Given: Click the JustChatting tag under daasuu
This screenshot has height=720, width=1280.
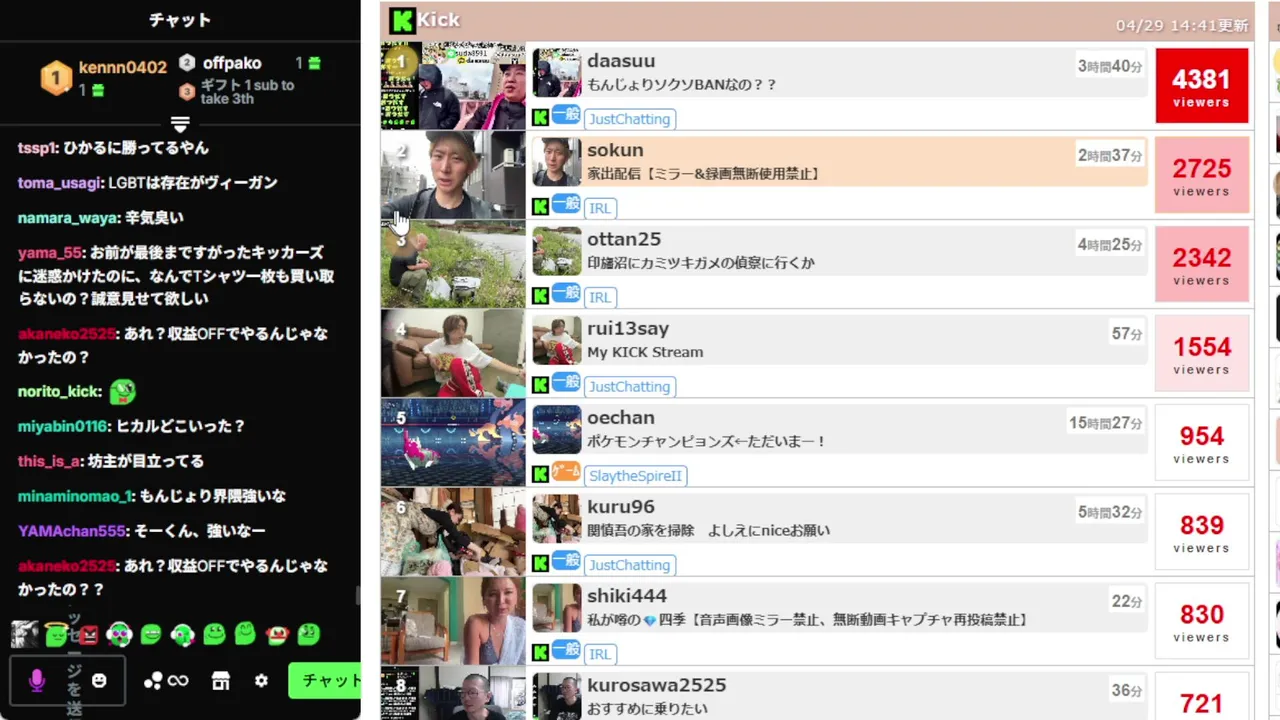Looking at the screenshot, I should (x=630, y=119).
